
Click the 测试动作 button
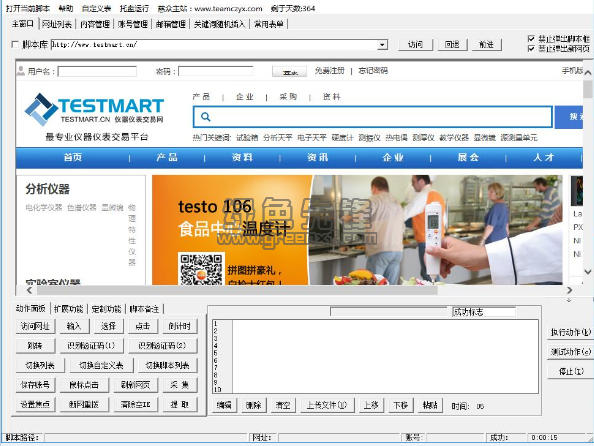pyautogui.click(x=571, y=352)
